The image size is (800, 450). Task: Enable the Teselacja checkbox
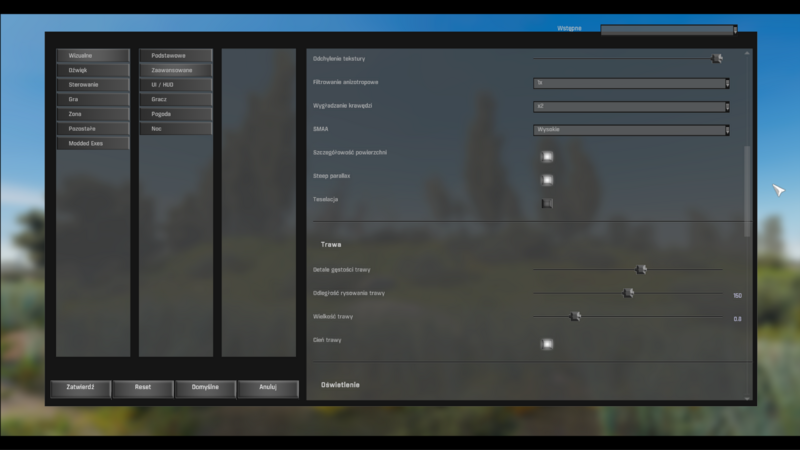tap(547, 203)
